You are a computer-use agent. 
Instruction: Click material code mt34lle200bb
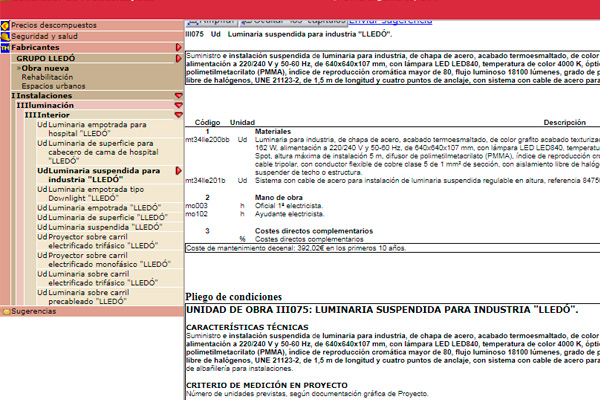(x=207, y=140)
